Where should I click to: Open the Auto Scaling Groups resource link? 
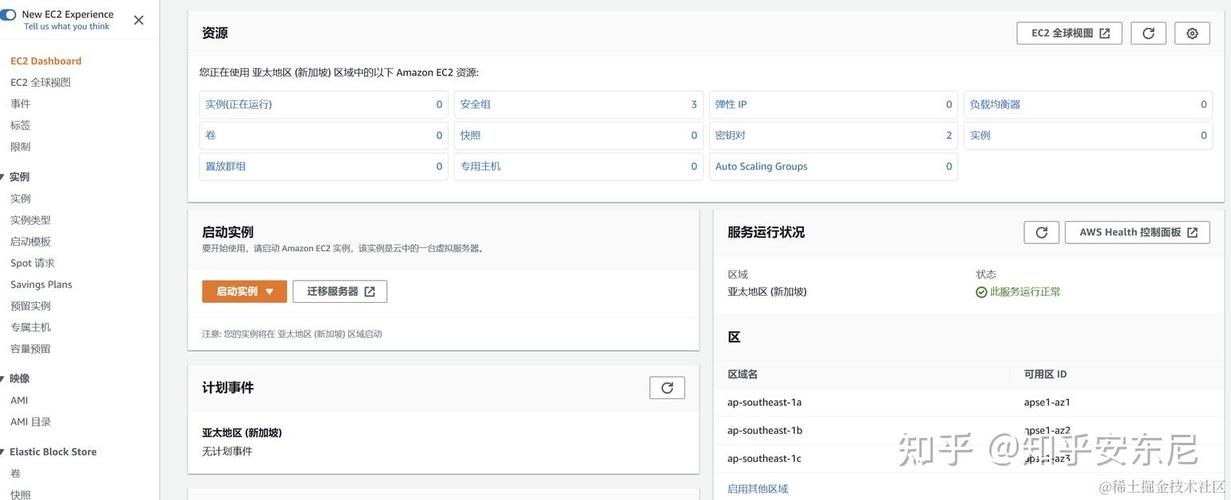pos(761,166)
